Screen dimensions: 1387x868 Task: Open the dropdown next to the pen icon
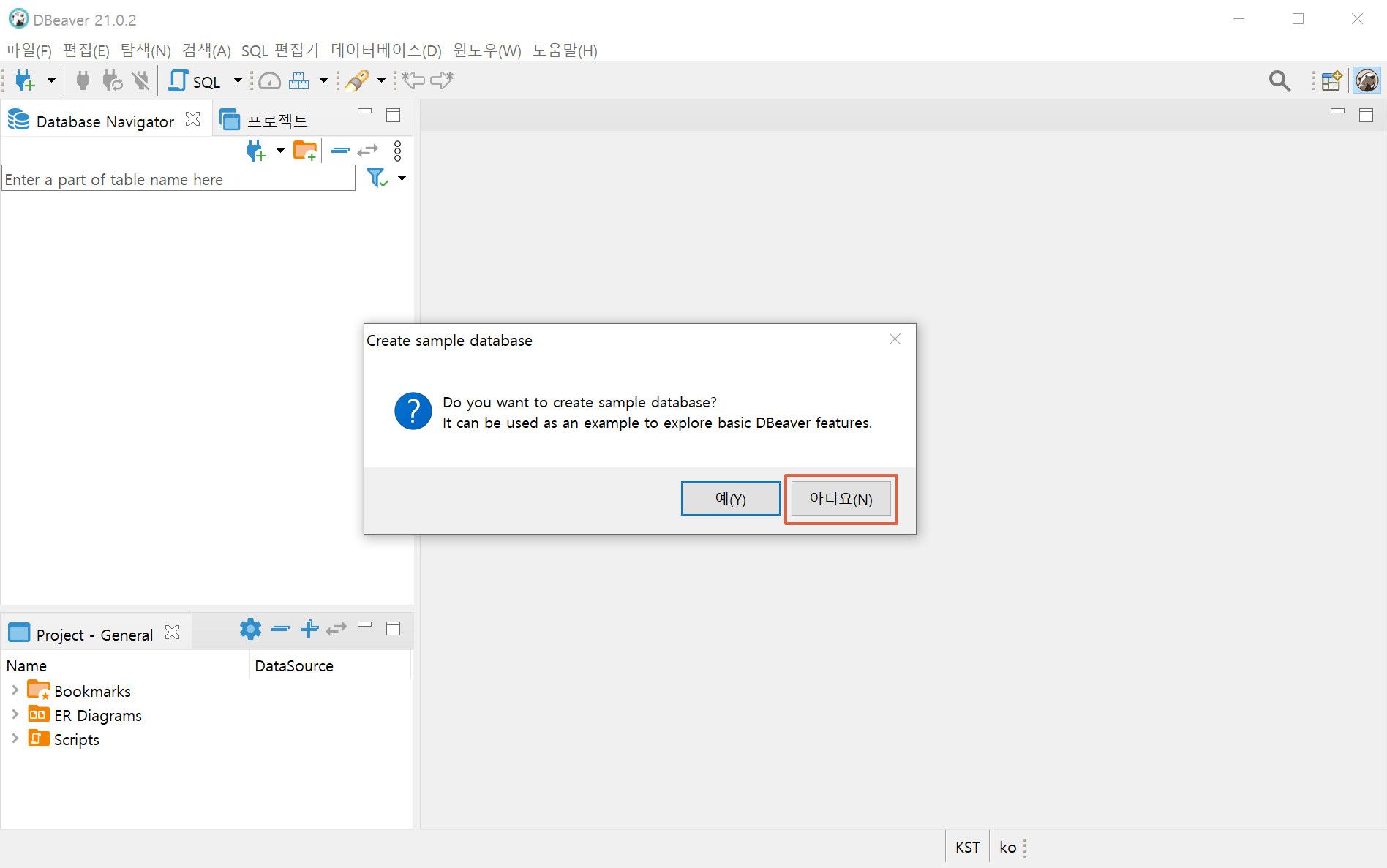381,80
